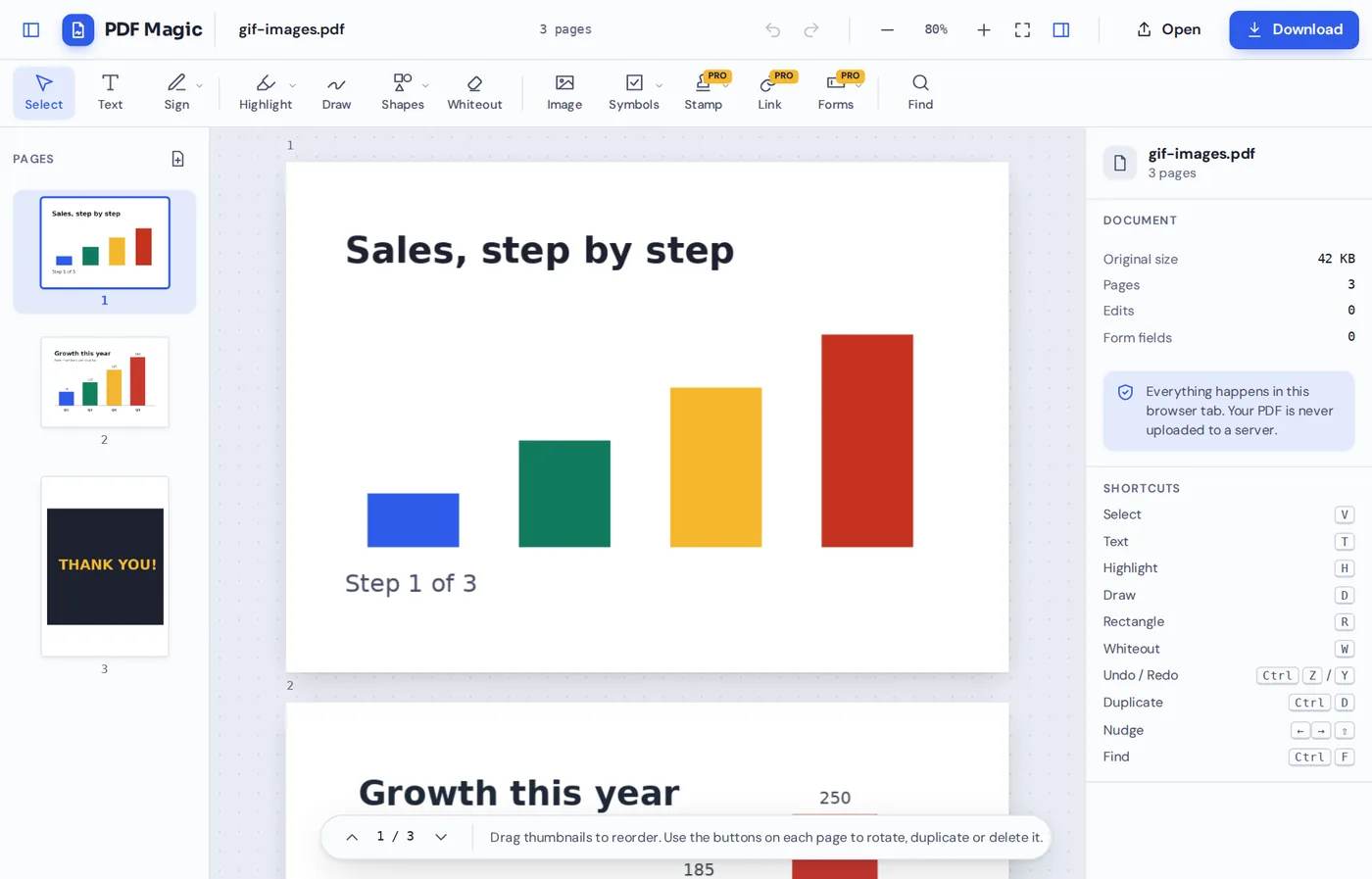Screen dimensions: 1372x879
Task: Choose the Shapes tool
Action: (403, 92)
